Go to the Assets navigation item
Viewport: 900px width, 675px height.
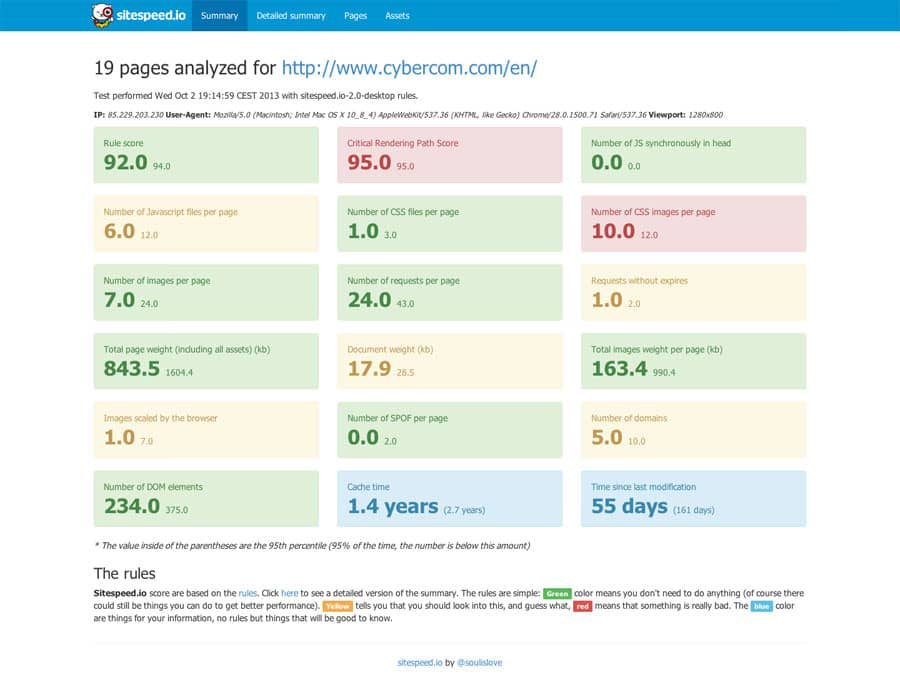coord(397,16)
